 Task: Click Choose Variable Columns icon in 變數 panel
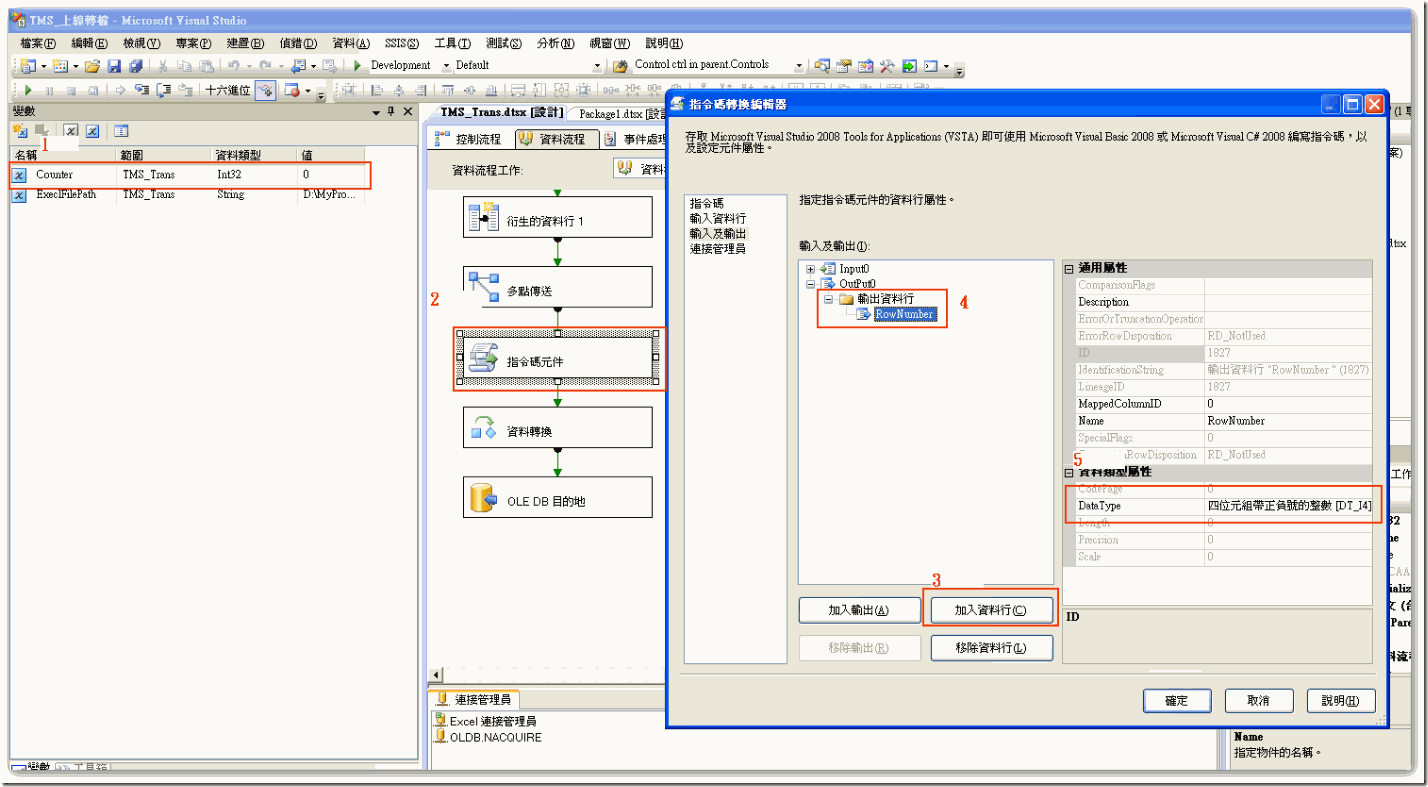[x=121, y=130]
